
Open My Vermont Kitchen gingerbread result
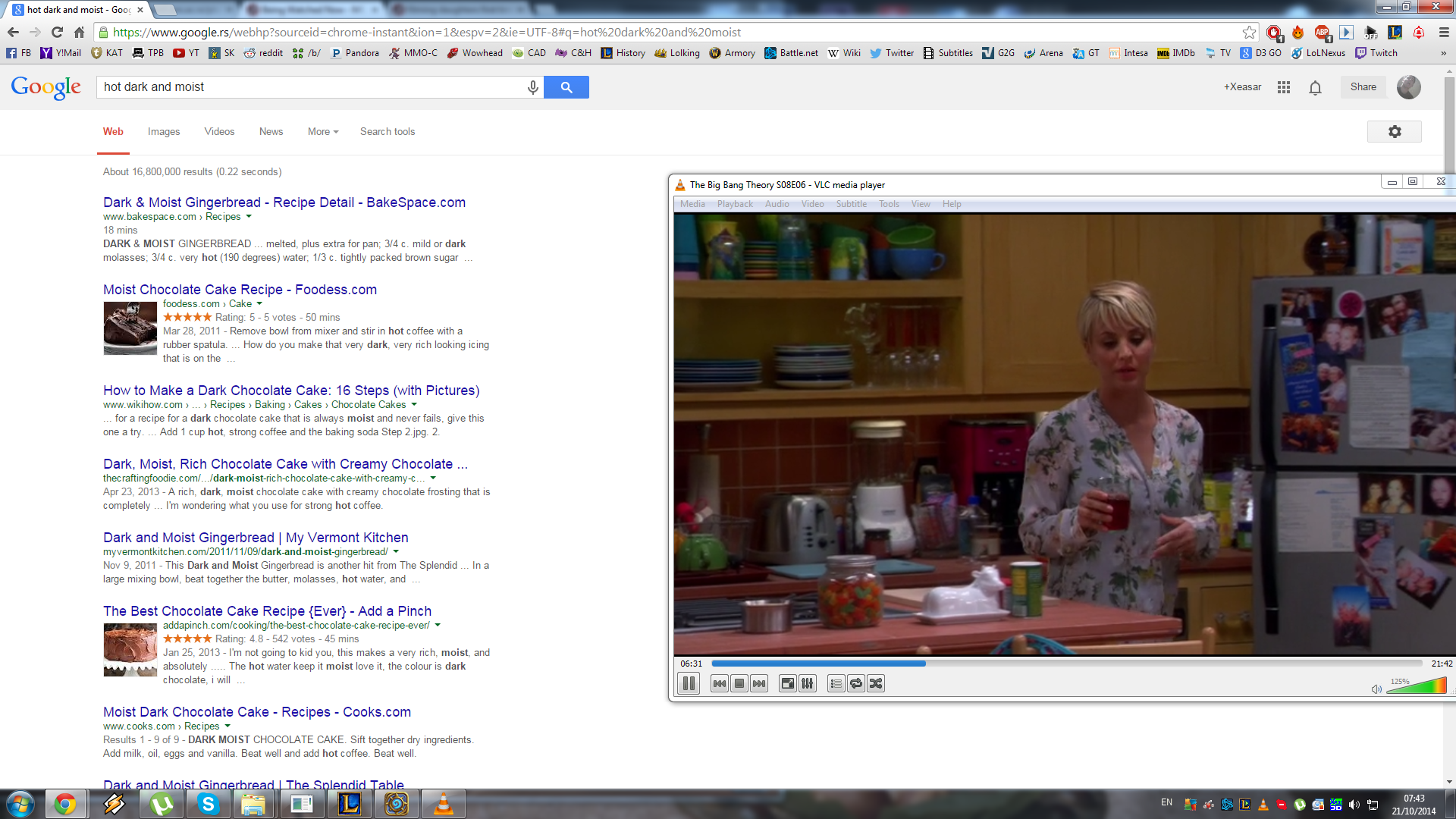tap(256, 538)
